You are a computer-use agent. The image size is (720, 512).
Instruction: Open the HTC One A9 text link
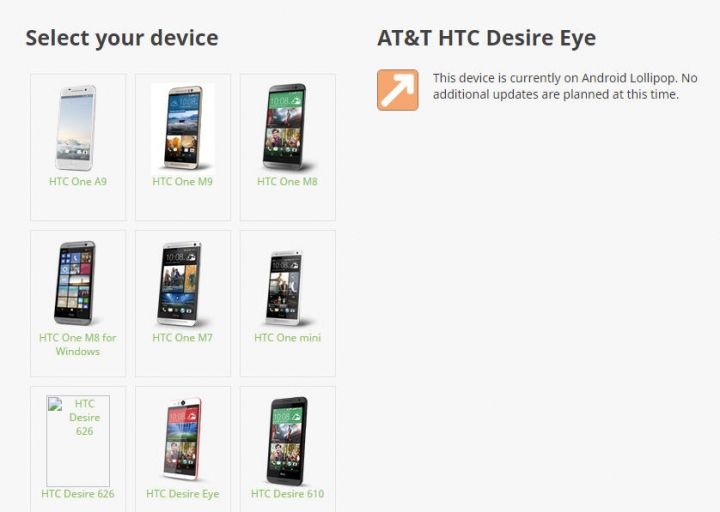78,181
